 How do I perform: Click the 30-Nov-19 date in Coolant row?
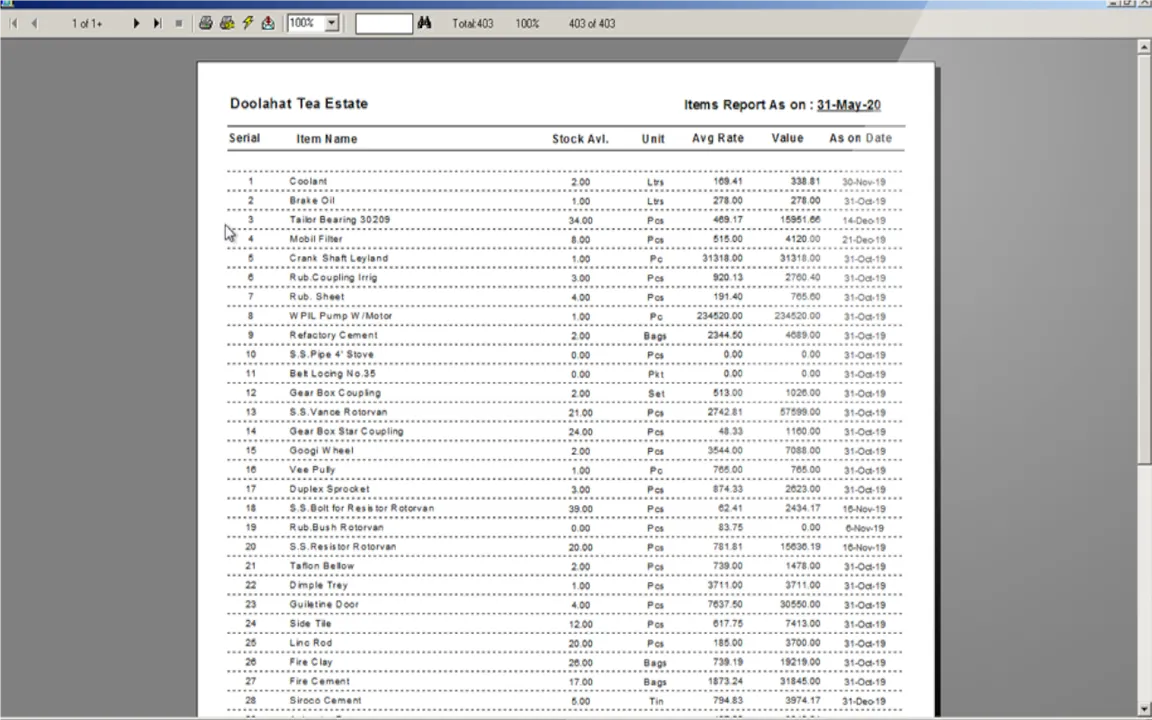(x=863, y=182)
